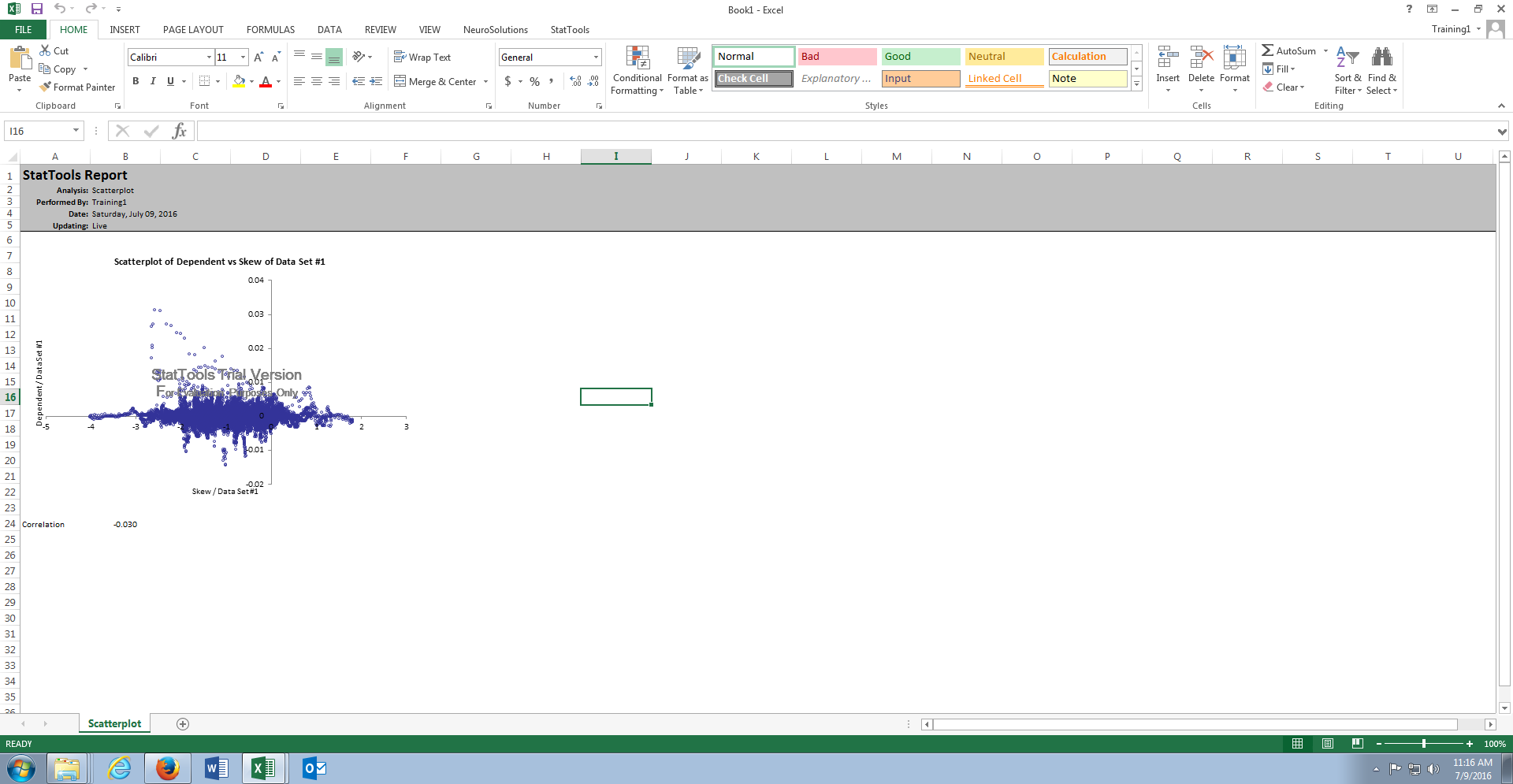The width and height of the screenshot is (1513, 784).
Task: Toggle Center horizontal alignment
Action: pyautogui.click(x=317, y=81)
